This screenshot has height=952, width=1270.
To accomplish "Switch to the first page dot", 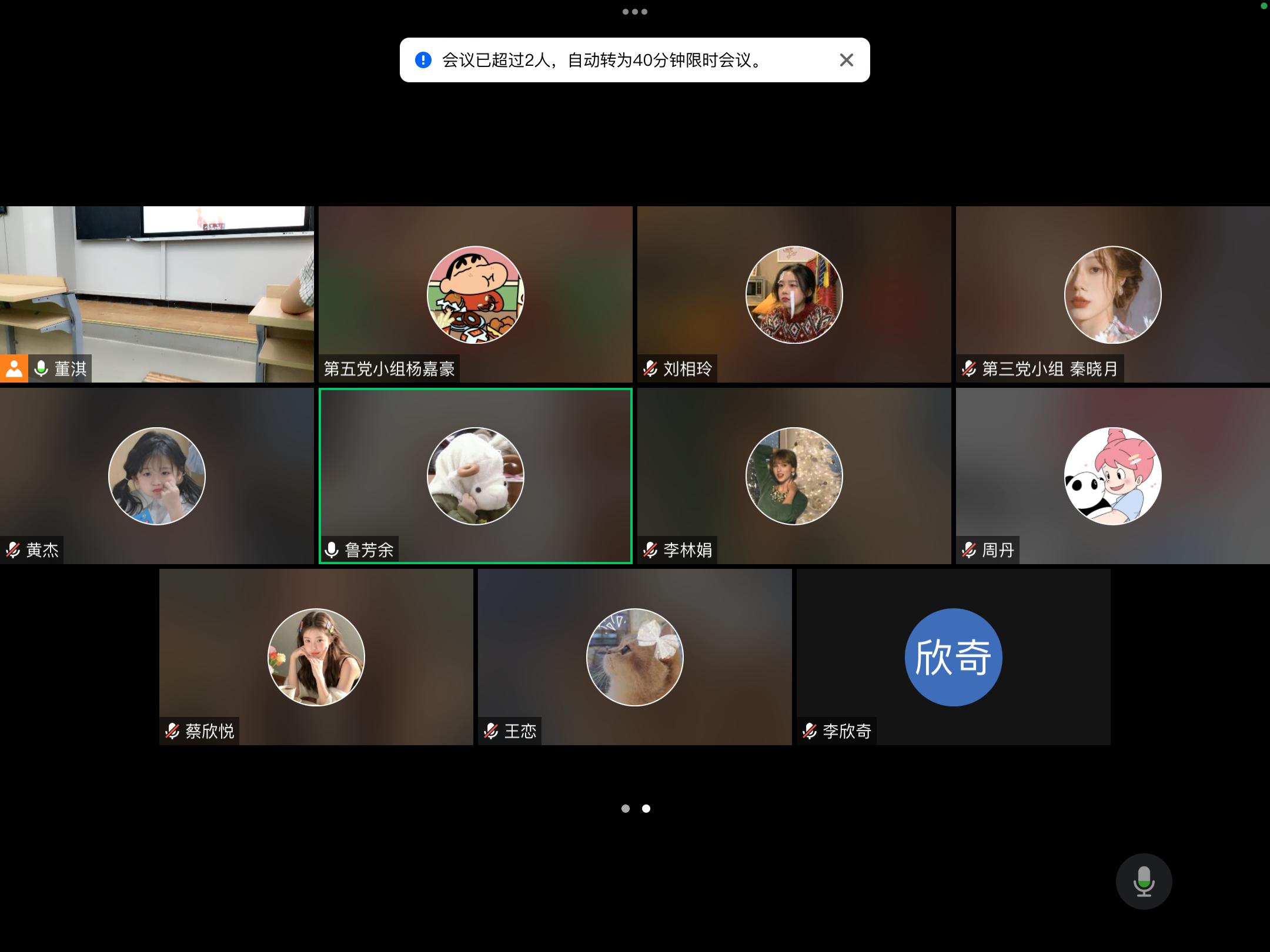I will [626, 809].
